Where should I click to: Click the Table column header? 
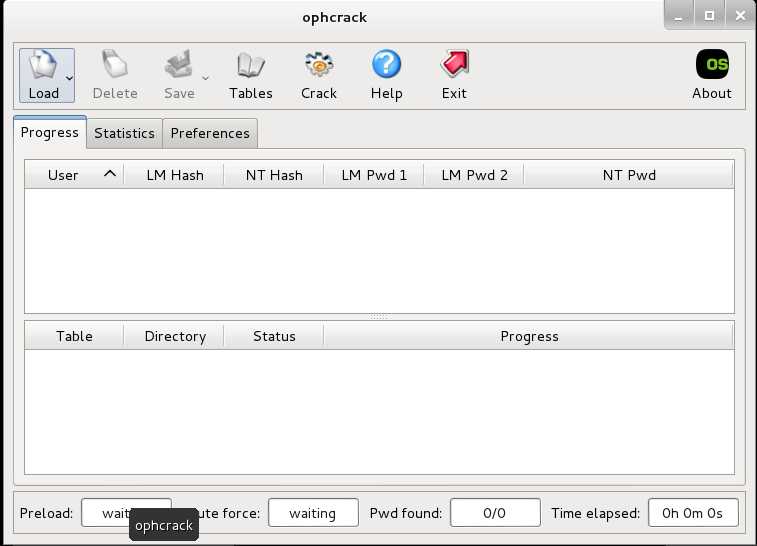74,336
